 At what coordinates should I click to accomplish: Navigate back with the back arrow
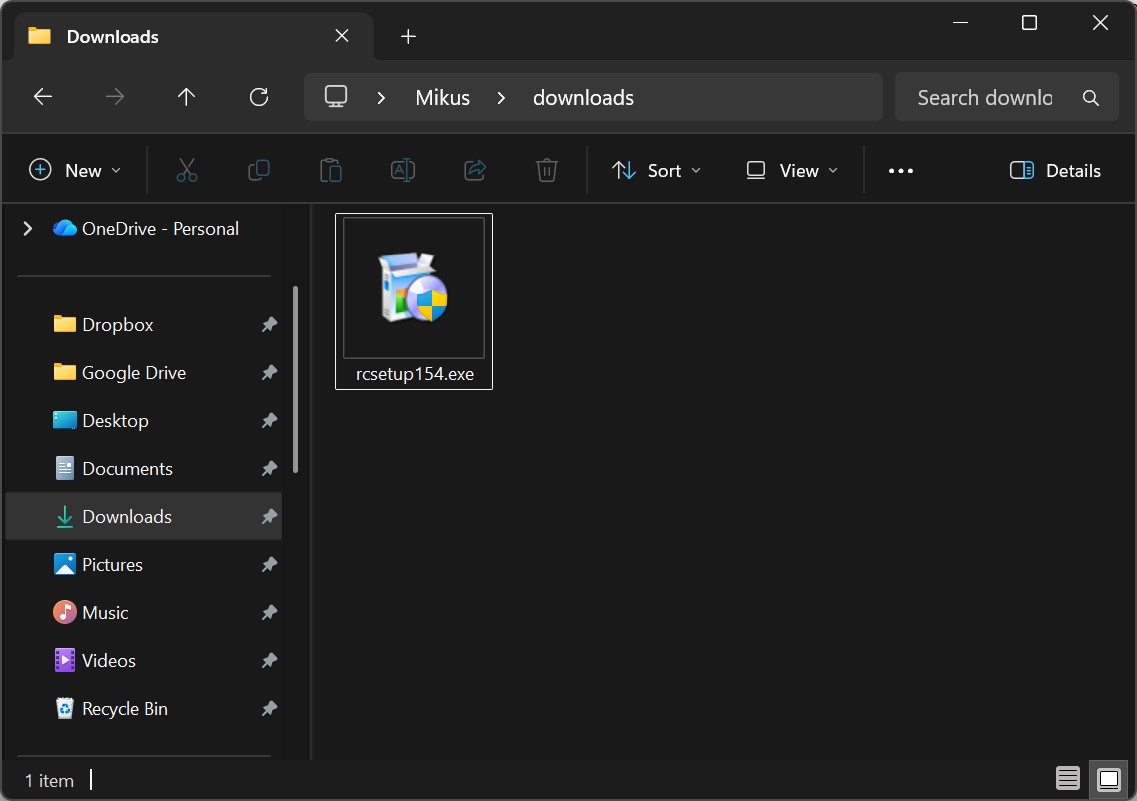(43, 97)
